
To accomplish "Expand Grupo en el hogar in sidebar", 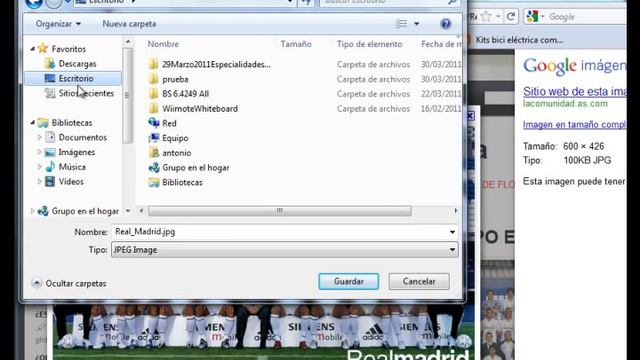I will pyautogui.click(x=33, y=211).
